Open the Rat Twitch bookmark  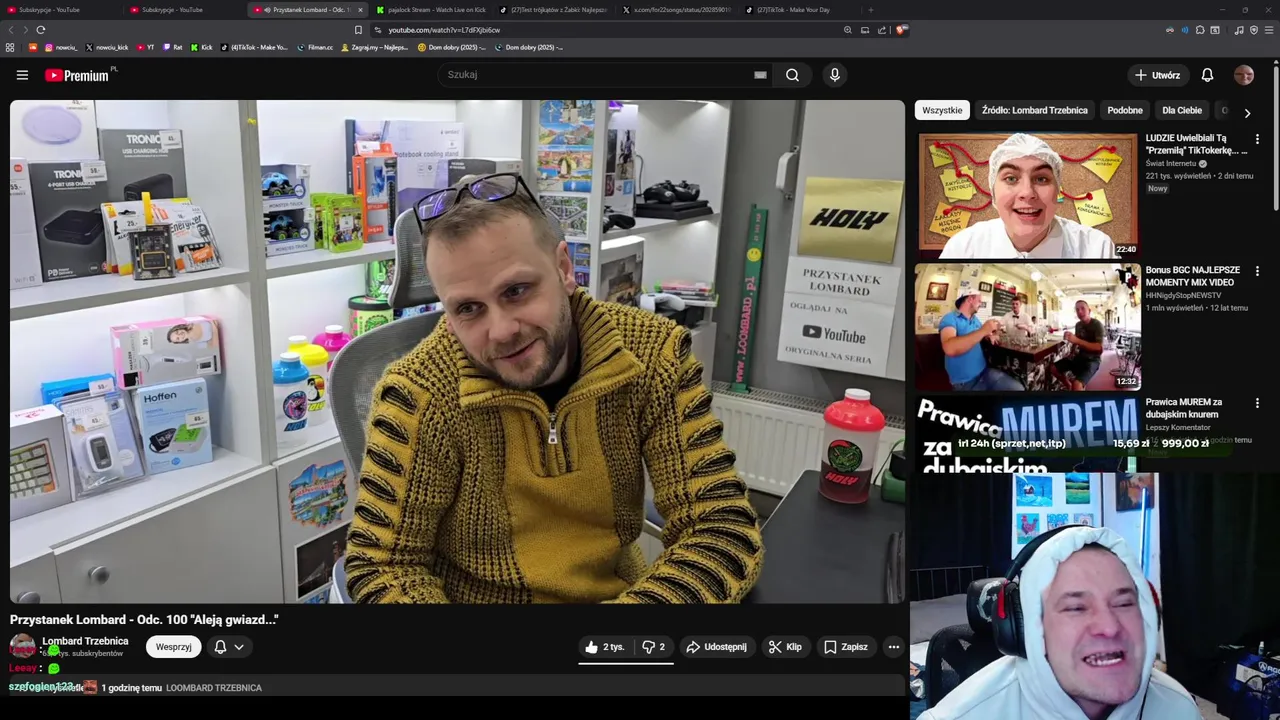coord(173,47)
